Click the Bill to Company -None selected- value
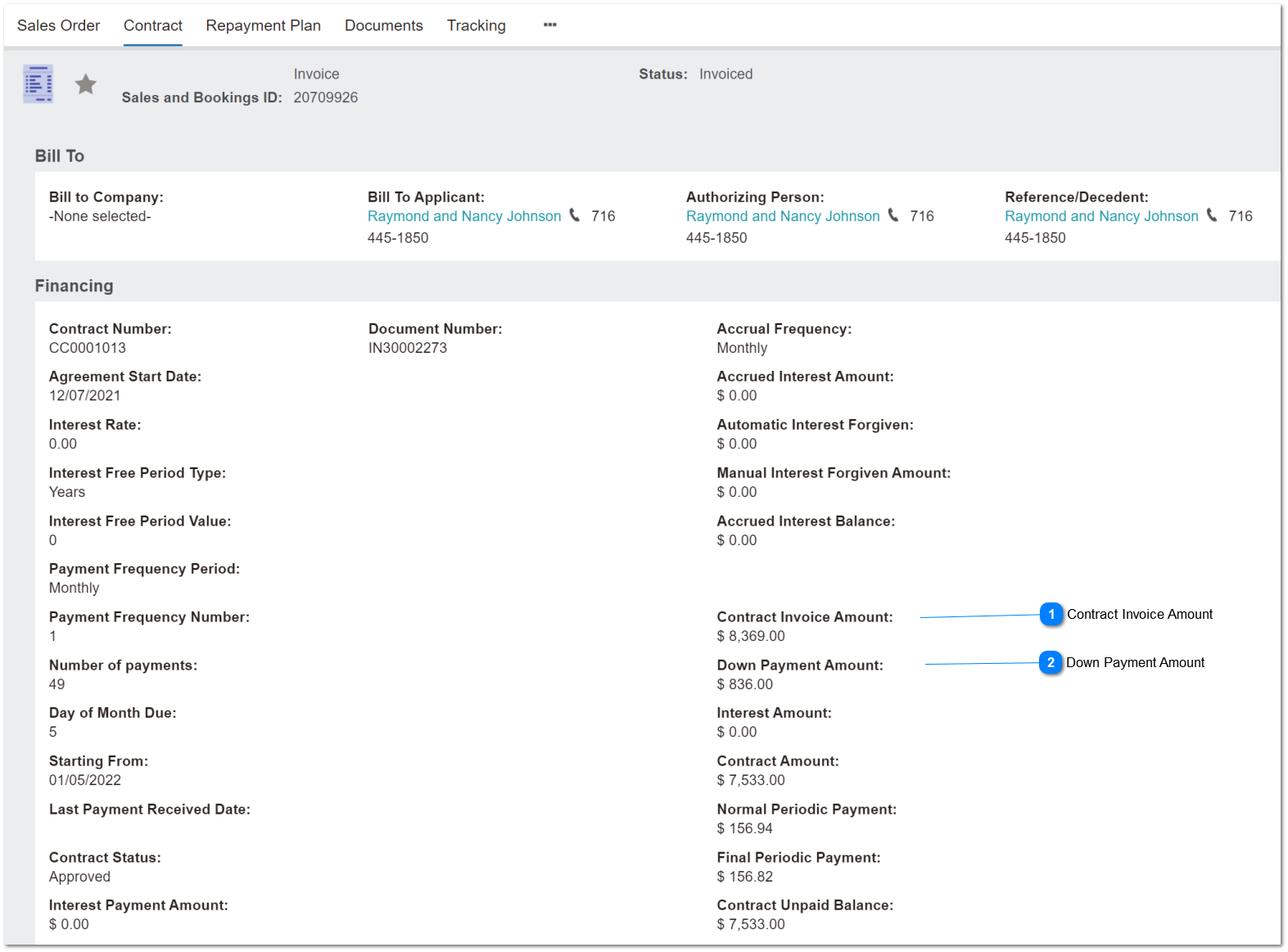 (100, 216)
